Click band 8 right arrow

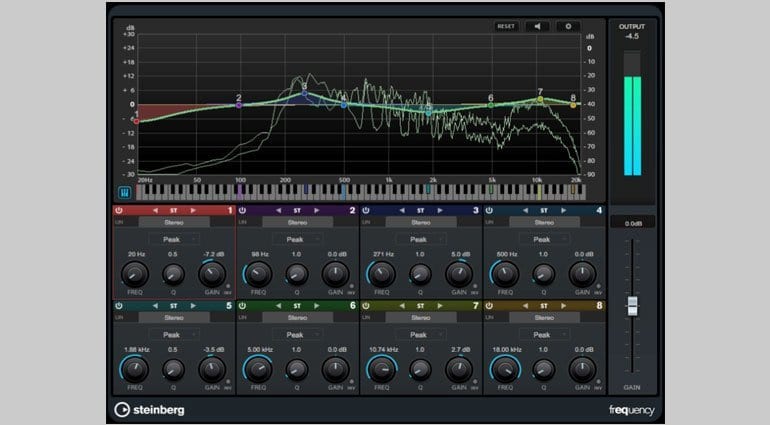pyautogui.click(x=563, y=306)
